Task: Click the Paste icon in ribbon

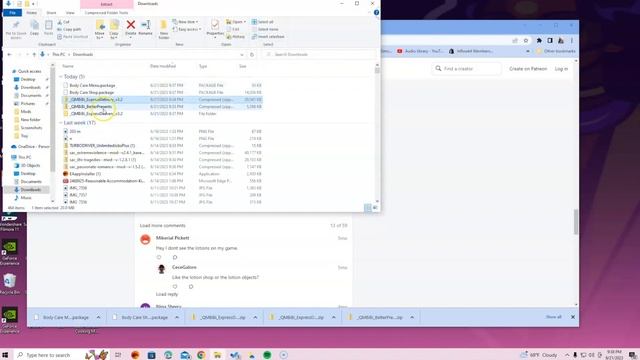Action: pos(49,28)
